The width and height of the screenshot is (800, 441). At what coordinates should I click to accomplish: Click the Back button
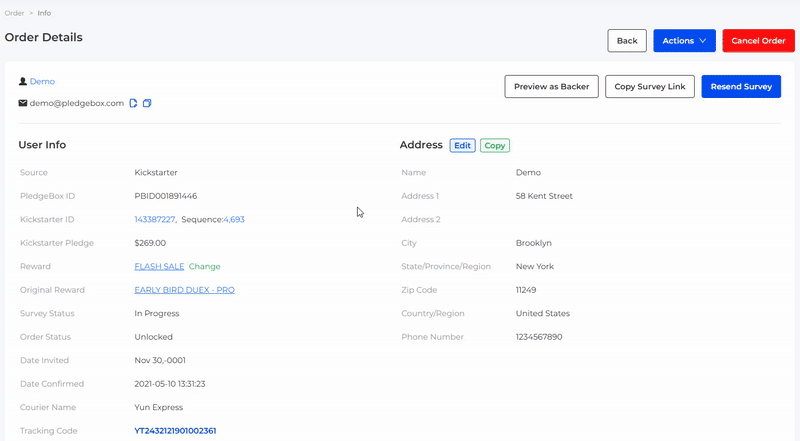click(x=627, y=41)
